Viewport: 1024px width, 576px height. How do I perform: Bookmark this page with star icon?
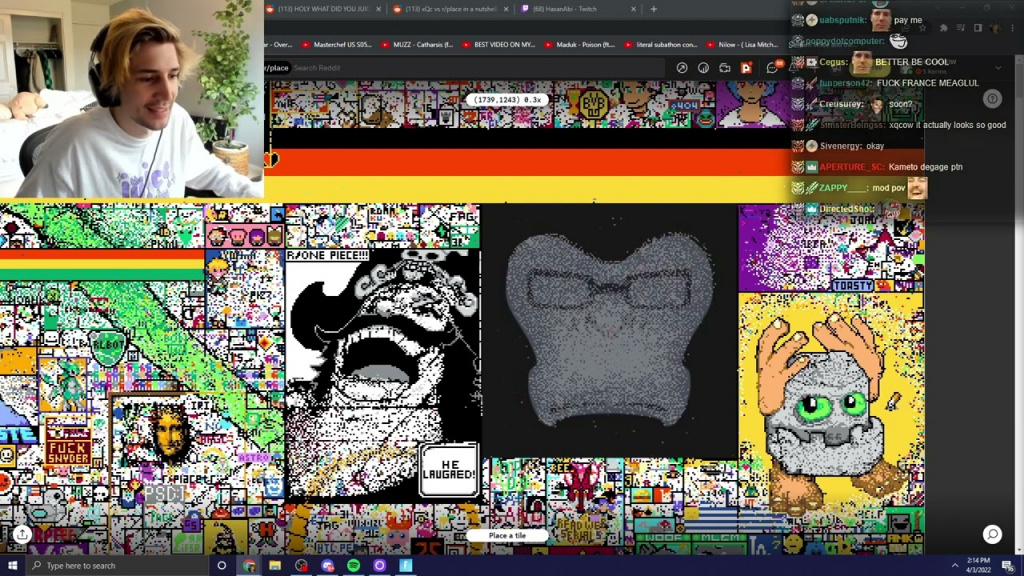(922, 28)
